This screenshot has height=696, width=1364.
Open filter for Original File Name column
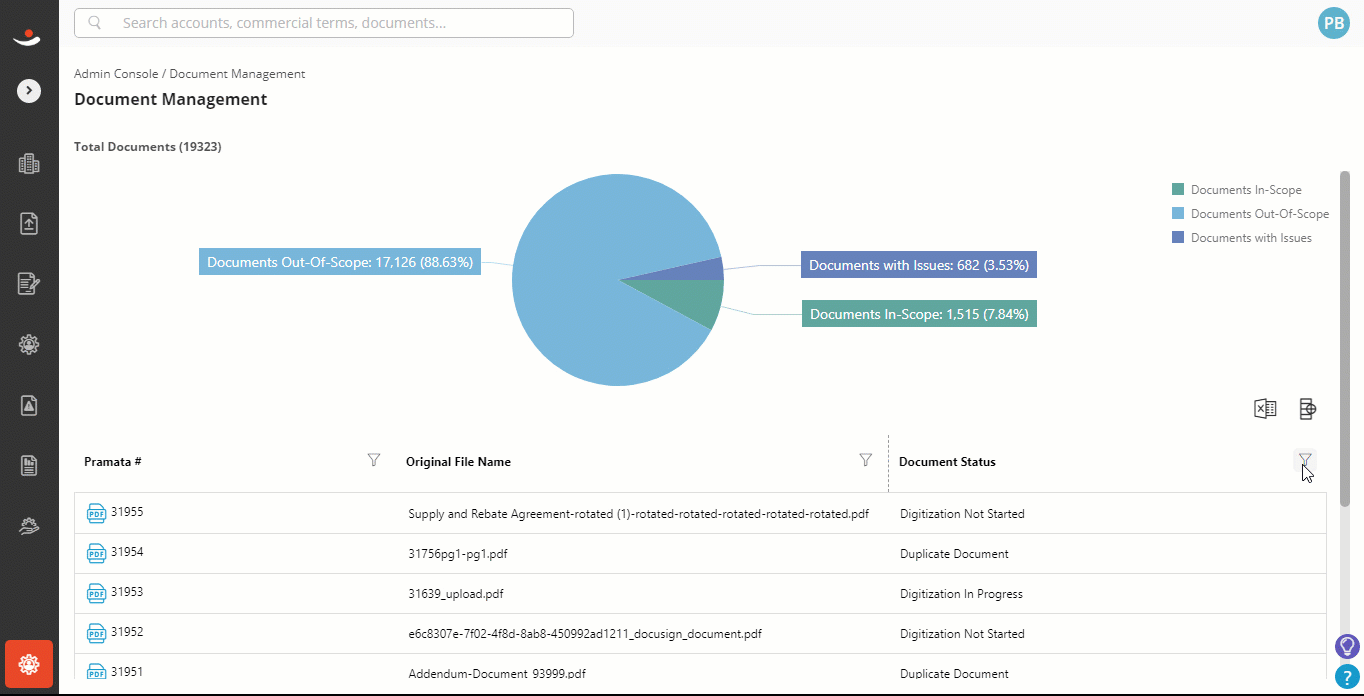pyautogui.click(x=866, y=460)
